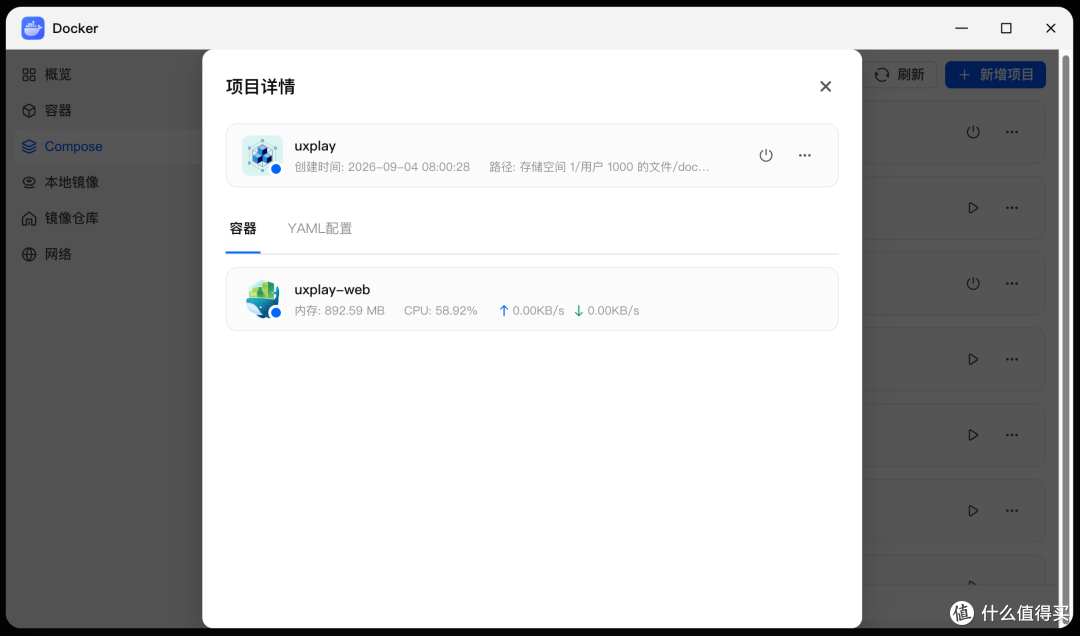The height and width of the screenshot is (636, 1080).
Task: Click the Docker app logo icon
Action: (x=33, y=28)
